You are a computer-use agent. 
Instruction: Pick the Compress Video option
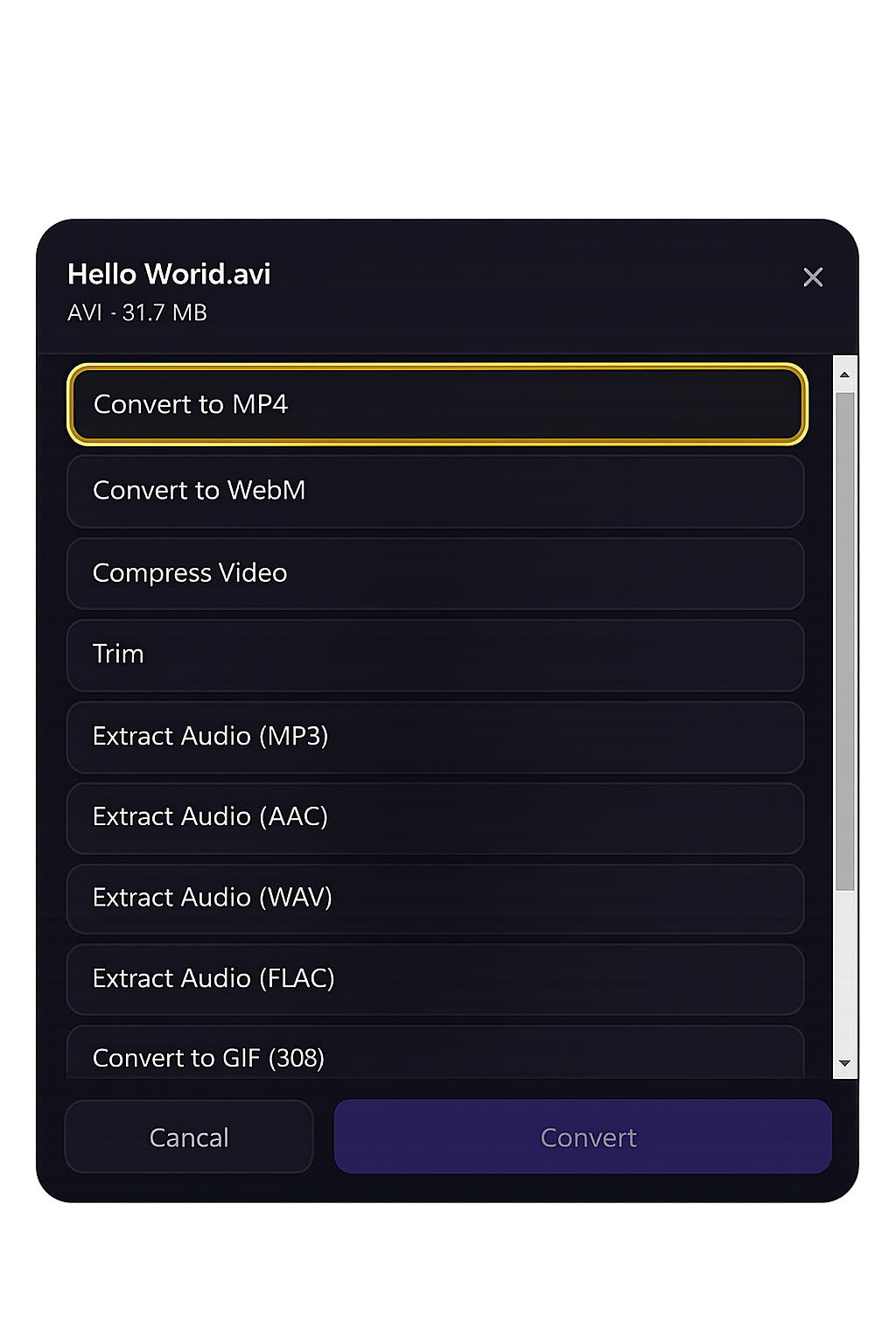(x=436, y=573)
